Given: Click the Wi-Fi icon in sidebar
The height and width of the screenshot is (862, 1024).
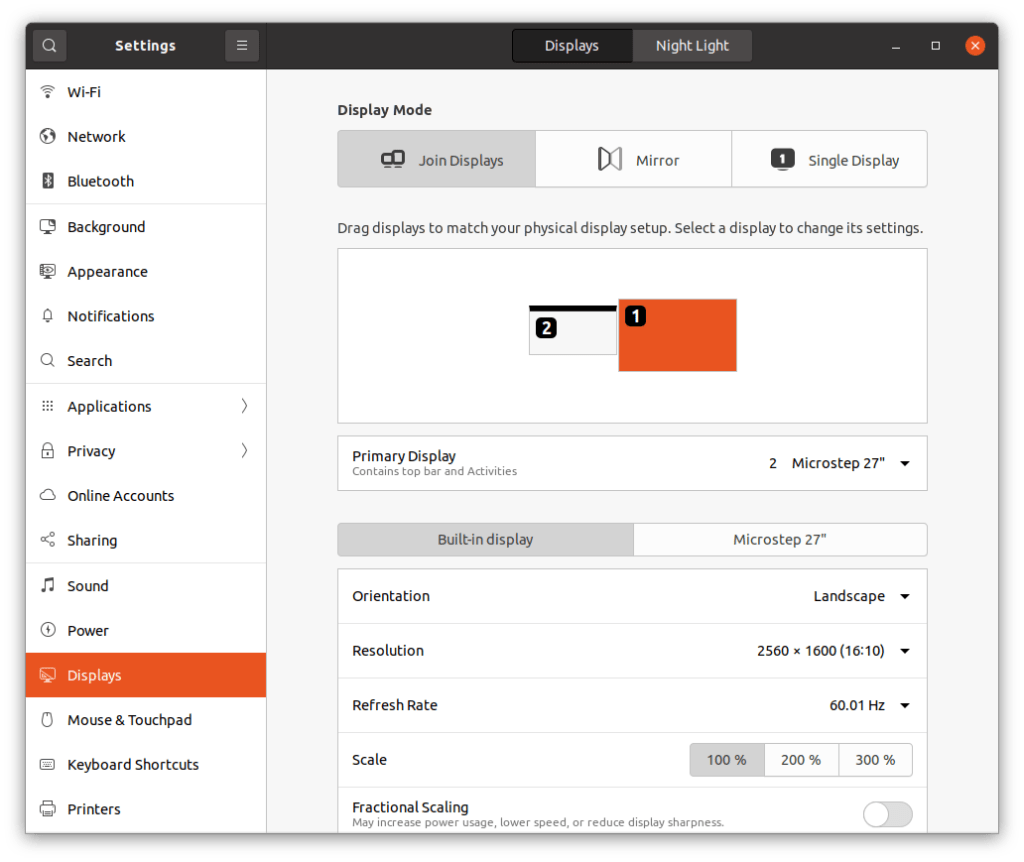Looking at the screenshot, I should [x=47, y=92].
